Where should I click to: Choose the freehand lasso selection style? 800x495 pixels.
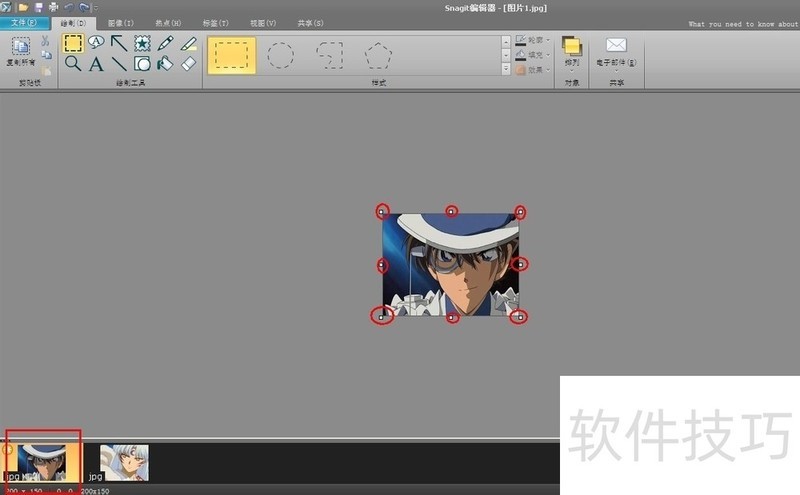[330, 55]
